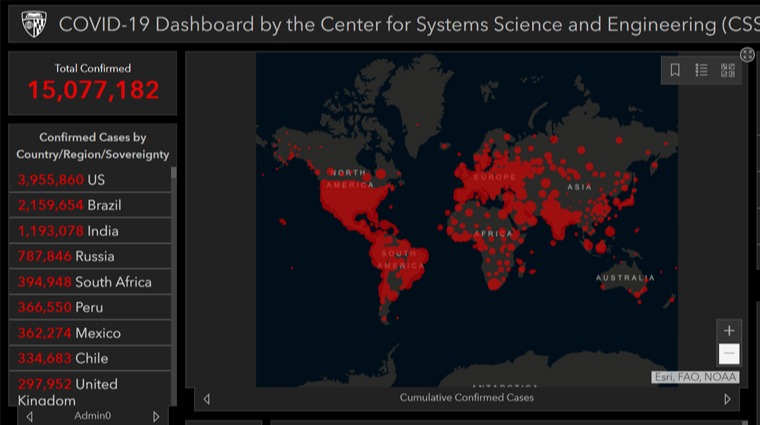Click previous arrow next to Admin0
Screen dimensions: 760x425
point(30,416)
